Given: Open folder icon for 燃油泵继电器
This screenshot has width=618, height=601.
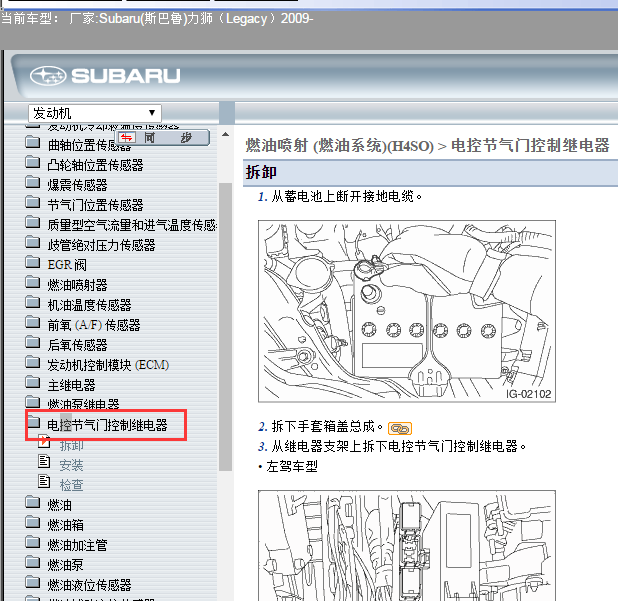Looking at the screenshot, I should [33, 402].
